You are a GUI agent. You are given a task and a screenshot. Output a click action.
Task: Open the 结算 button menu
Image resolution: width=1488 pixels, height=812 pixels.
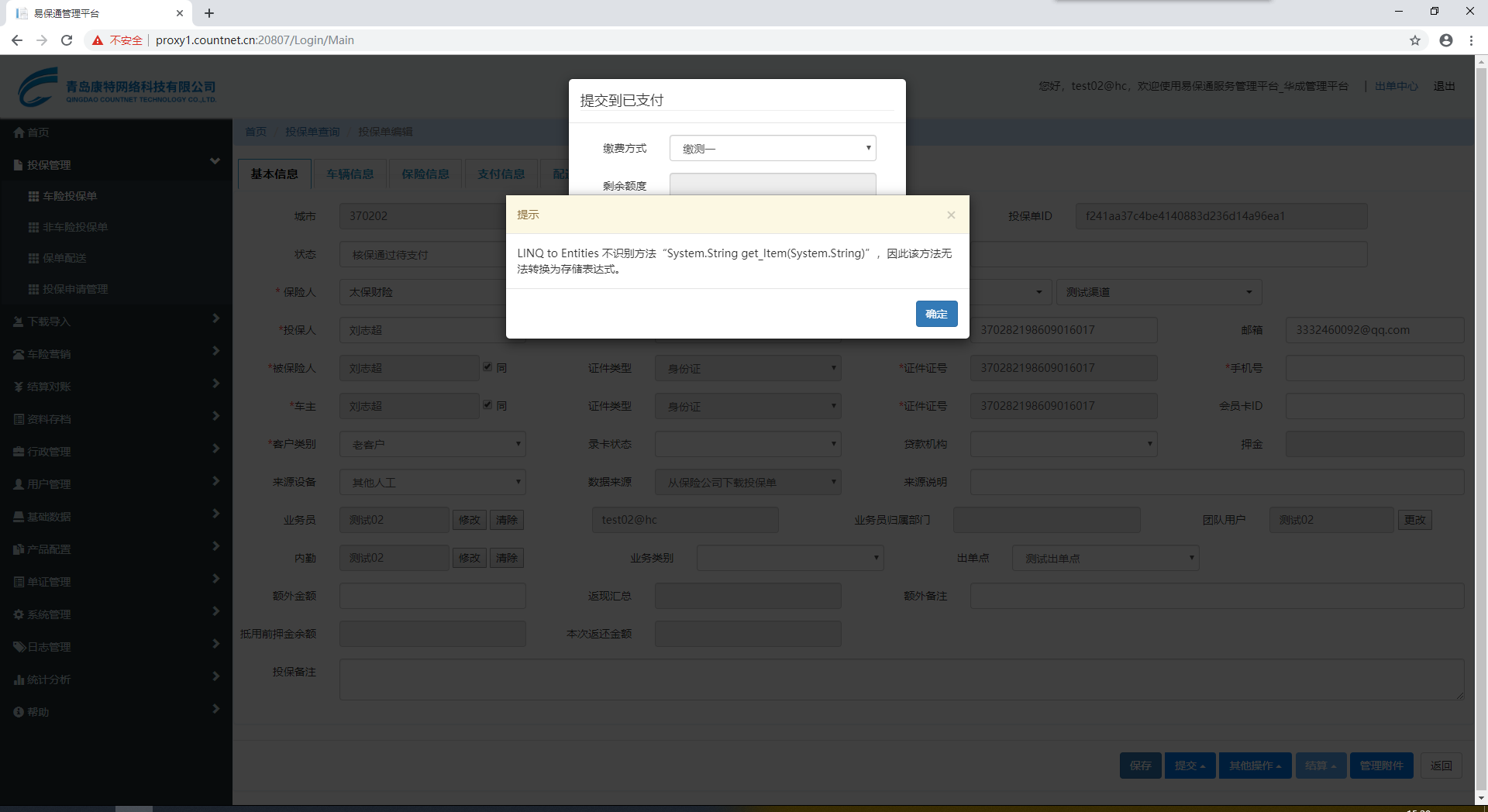tap(1321, 766)
